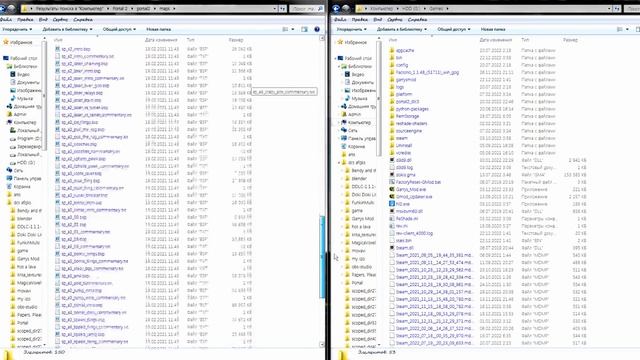Sort by Дата изменения in left window
This screenshot has width=640, height=360.
pos(161,40)
